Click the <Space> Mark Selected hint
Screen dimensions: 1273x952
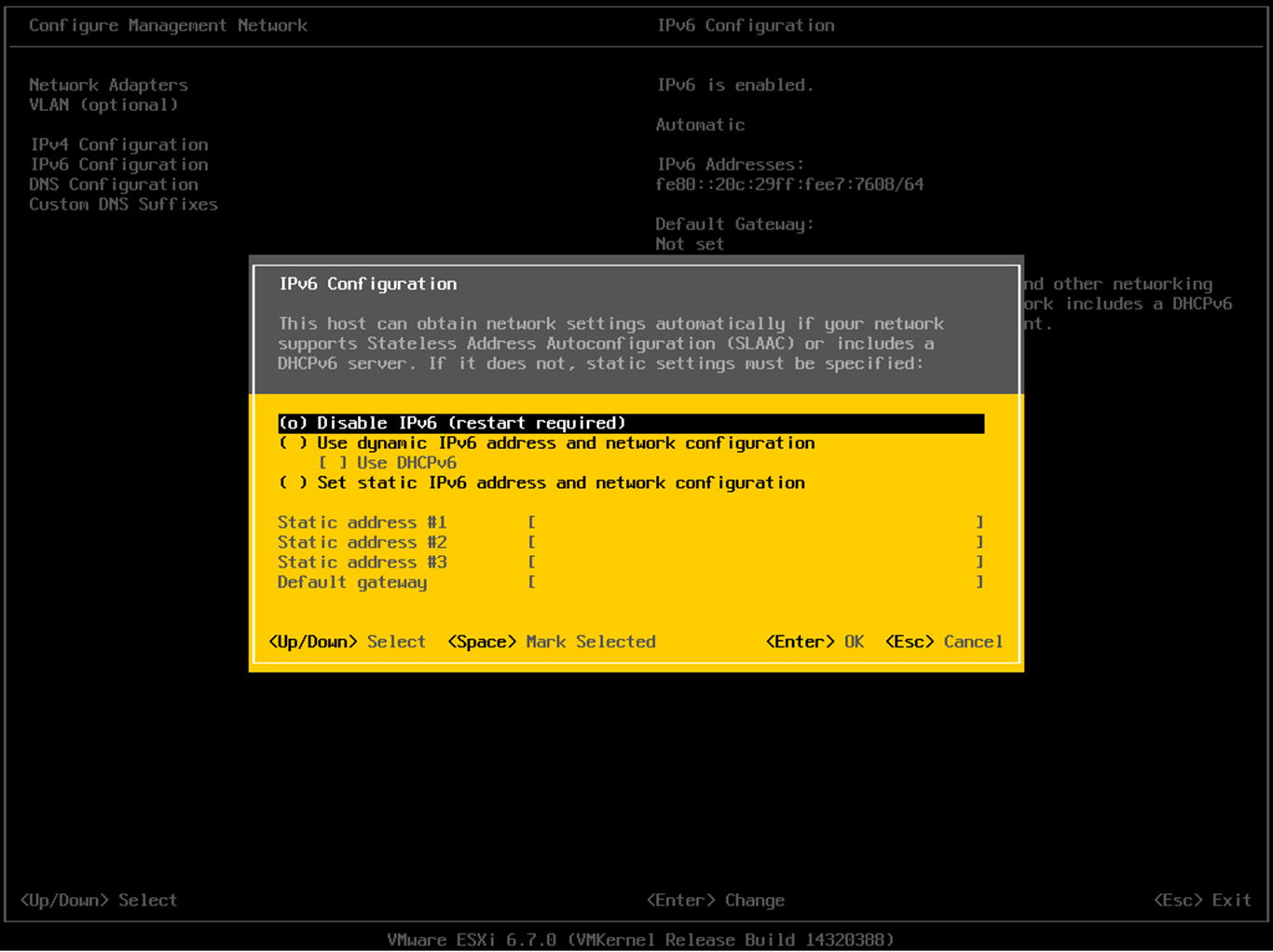552,642
